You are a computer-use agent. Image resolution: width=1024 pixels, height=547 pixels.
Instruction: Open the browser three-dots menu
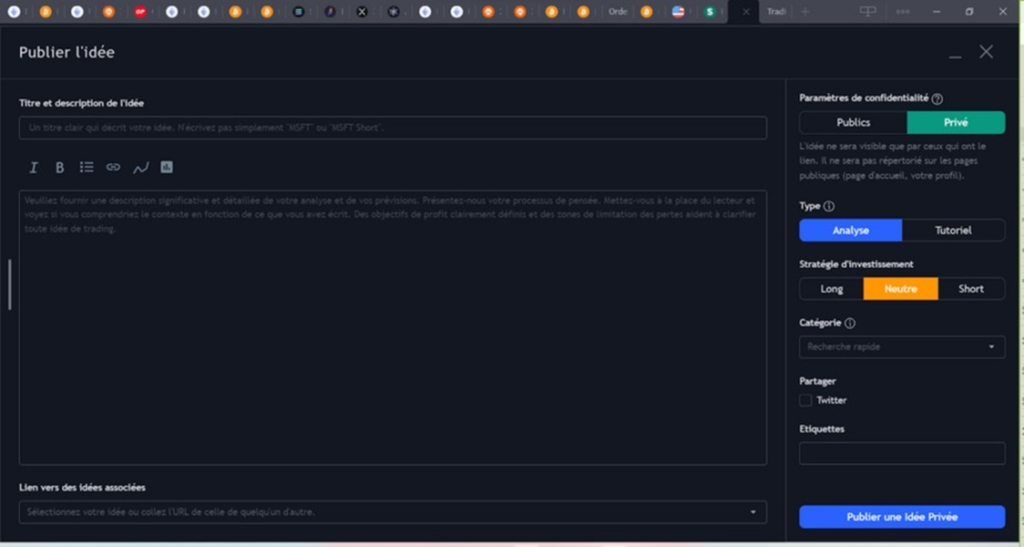903,12
